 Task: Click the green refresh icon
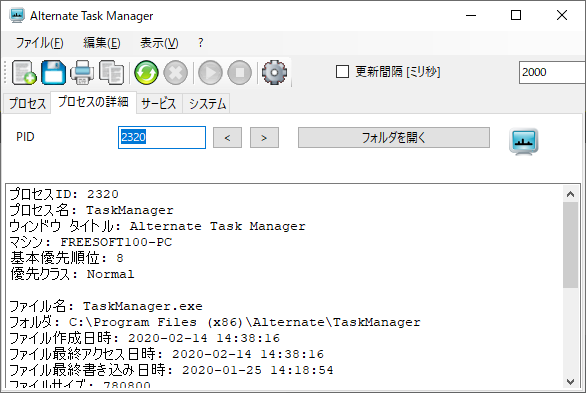click(x=146, y=72)
